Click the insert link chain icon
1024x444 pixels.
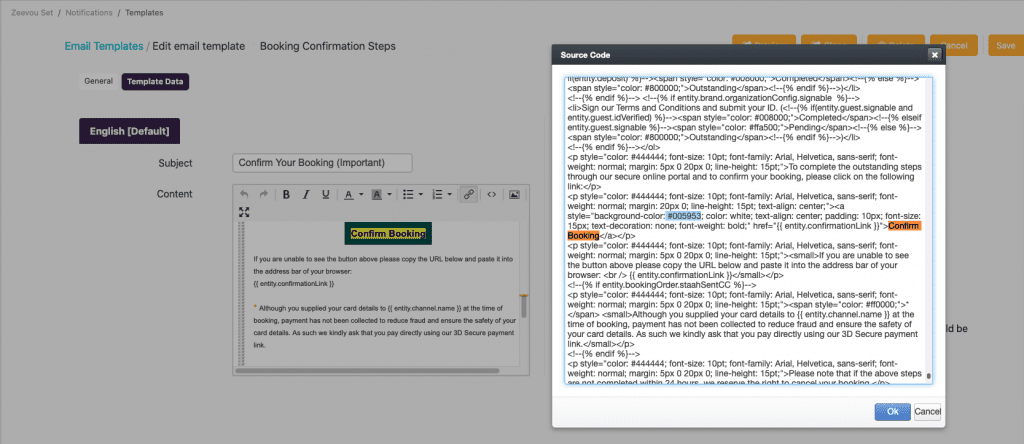click(x=468, y=194)
